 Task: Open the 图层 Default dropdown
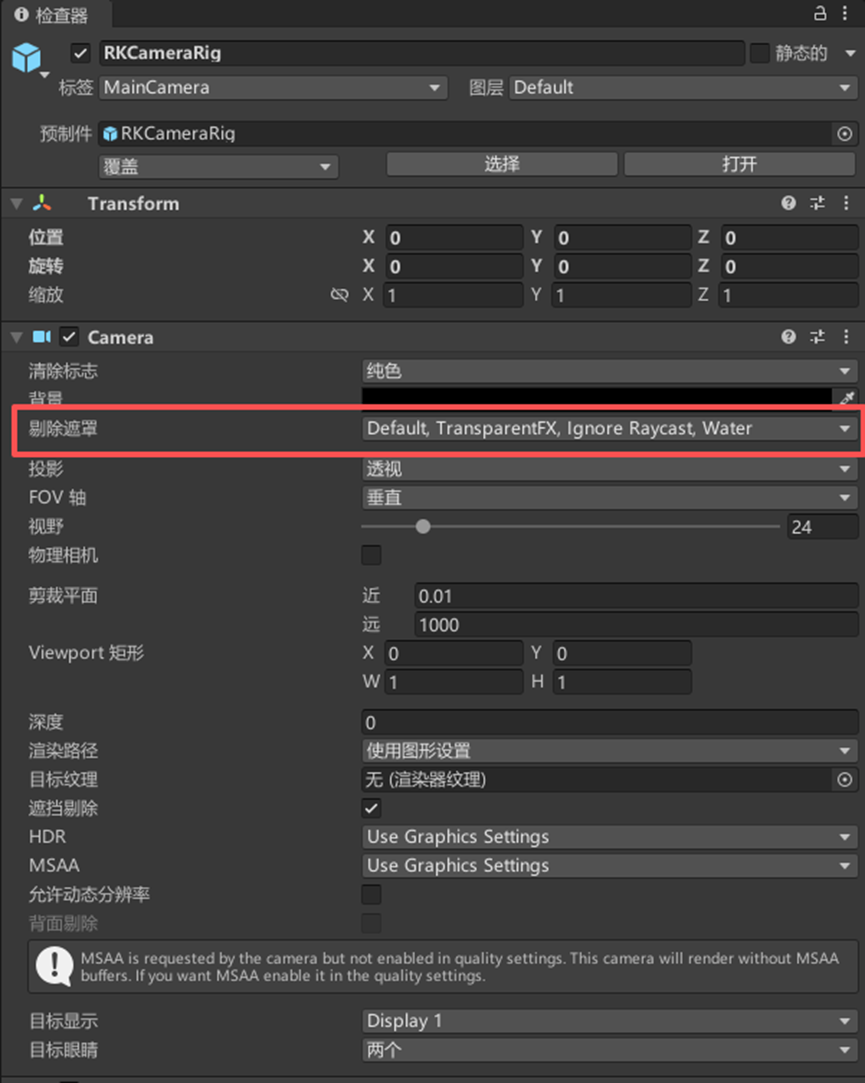tap(683, 88)
